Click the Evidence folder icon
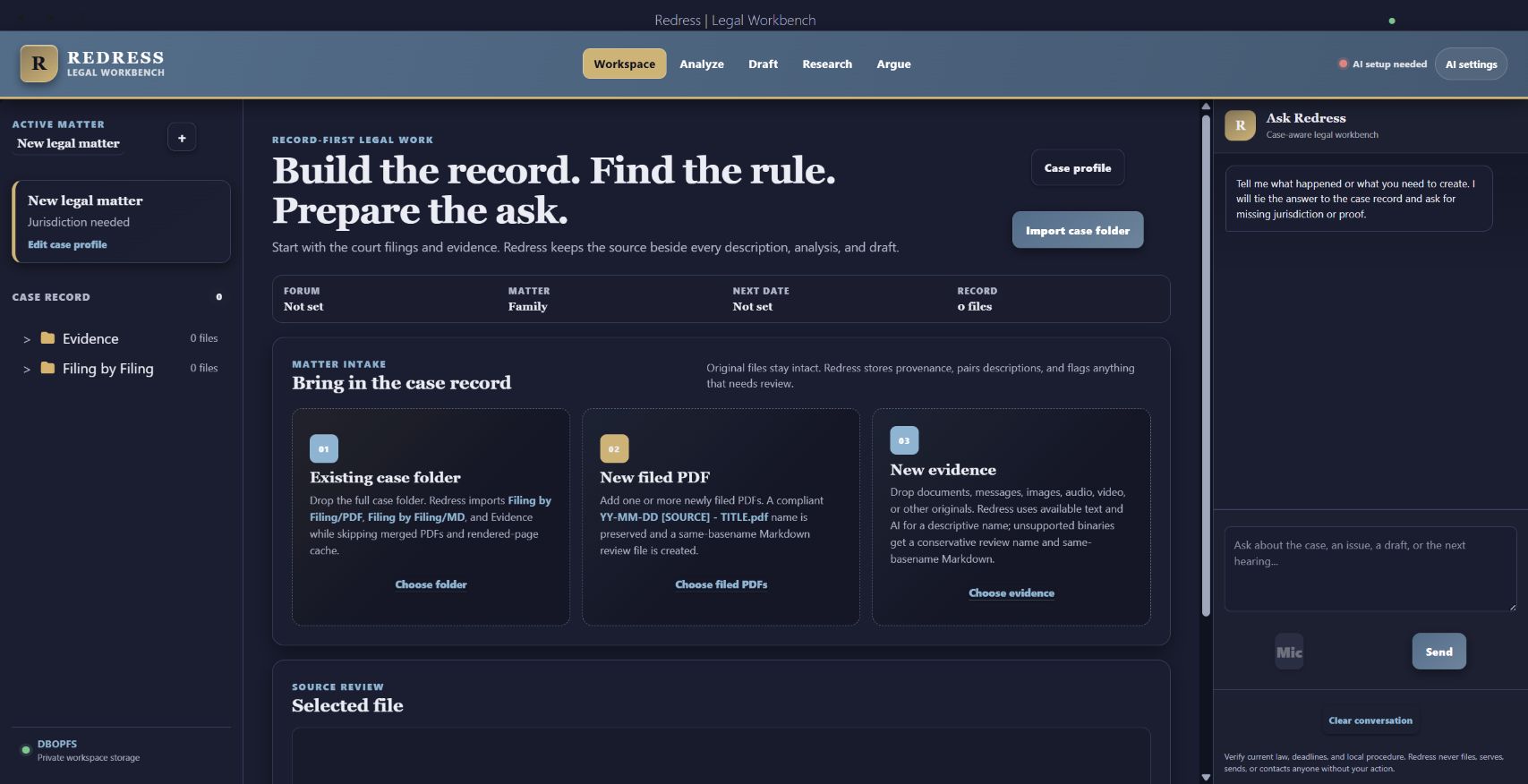 point(47,338)
